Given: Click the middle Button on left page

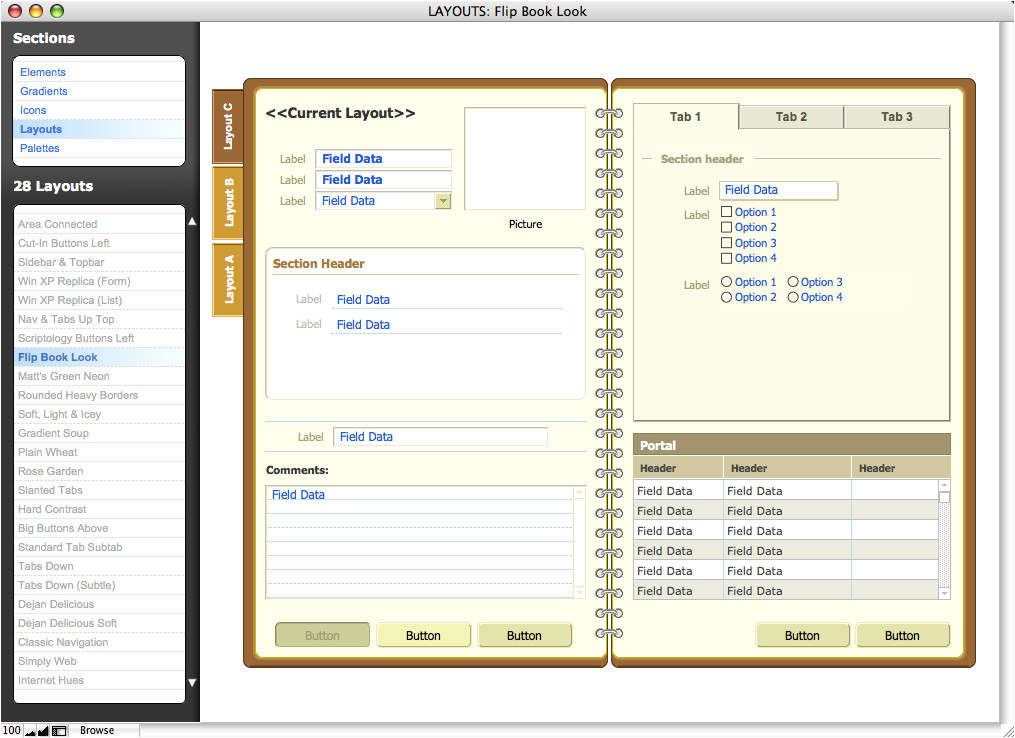Looking at the screenshot, I should [x=423, y=635].
